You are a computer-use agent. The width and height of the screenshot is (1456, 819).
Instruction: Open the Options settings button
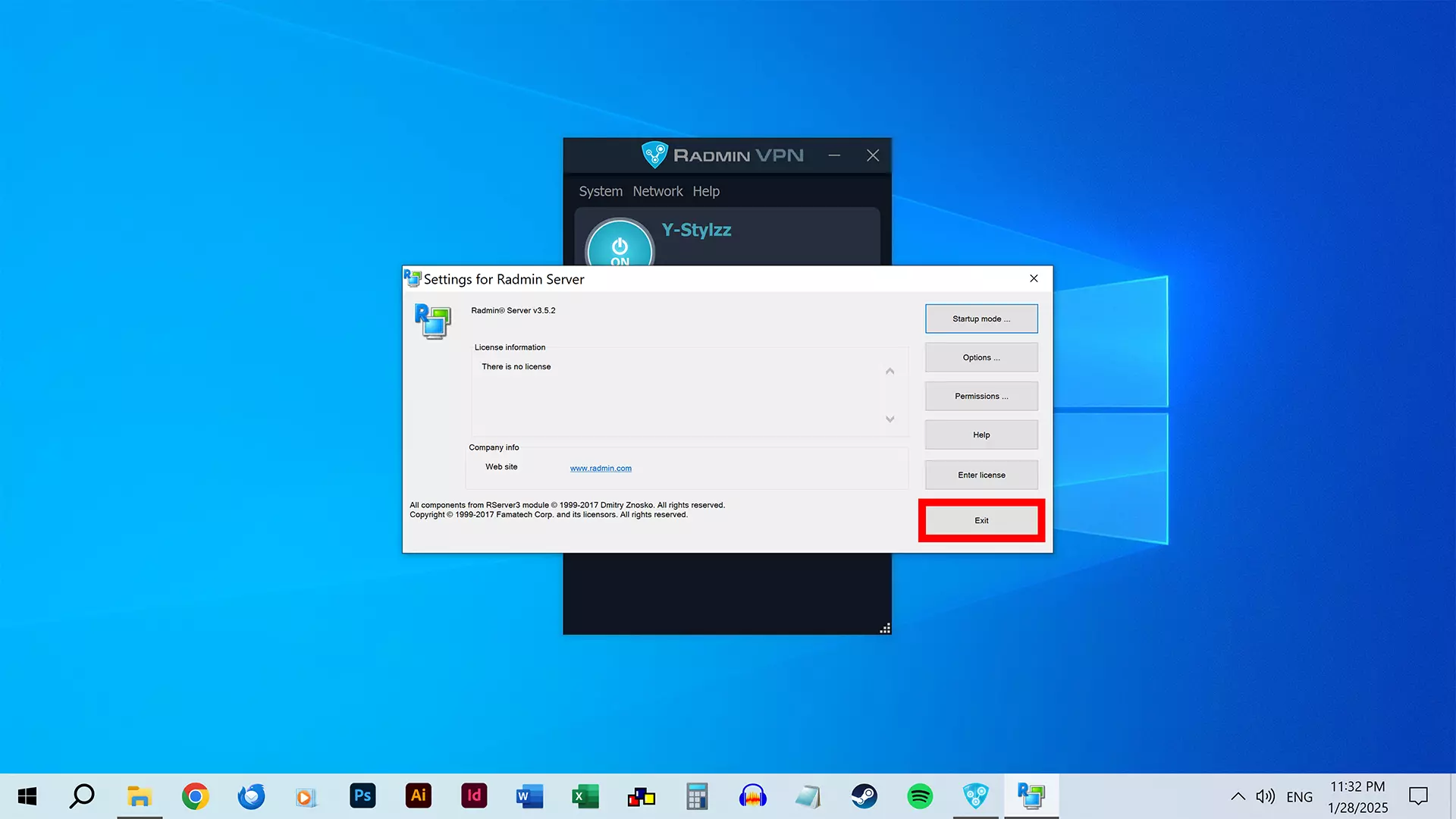[981, 357]
